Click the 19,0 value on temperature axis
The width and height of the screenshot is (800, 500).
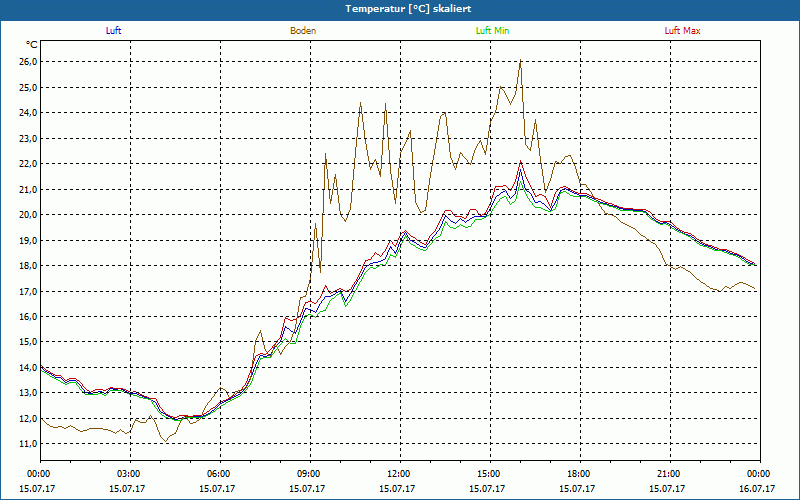coord(28,240)
